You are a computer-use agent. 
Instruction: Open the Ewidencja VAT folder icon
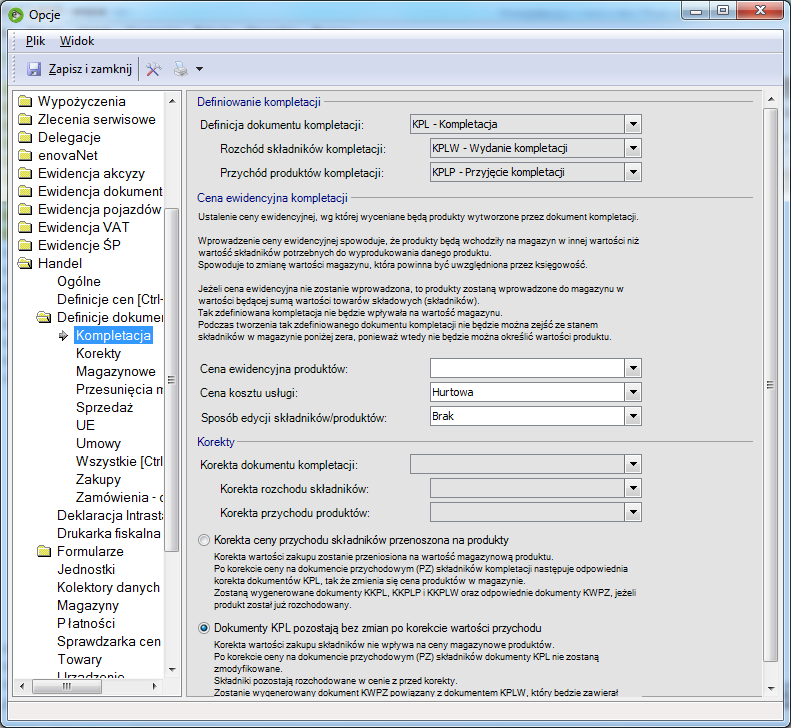tap(25, 228)
